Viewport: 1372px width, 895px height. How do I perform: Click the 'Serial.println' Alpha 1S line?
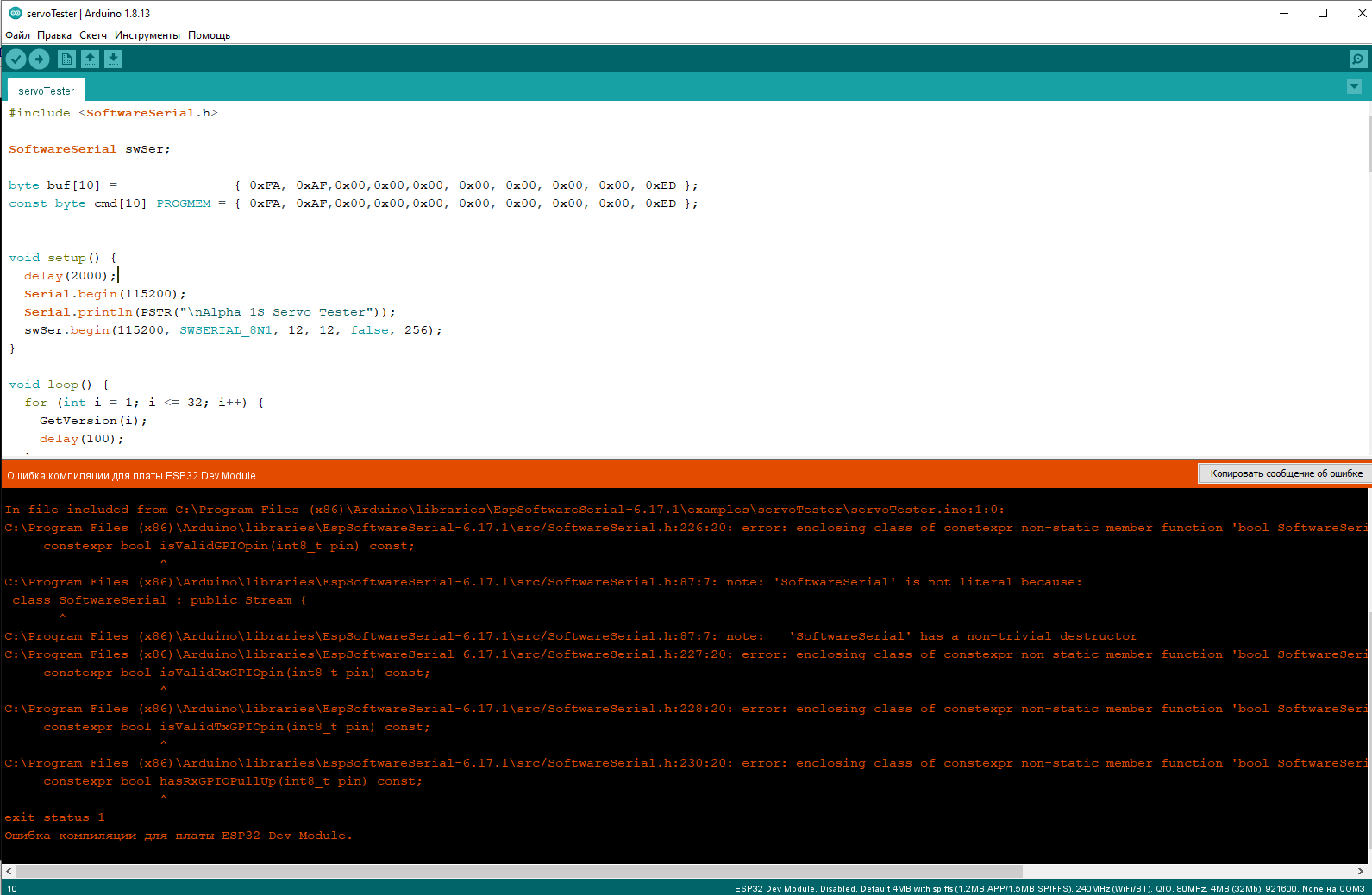210,312
